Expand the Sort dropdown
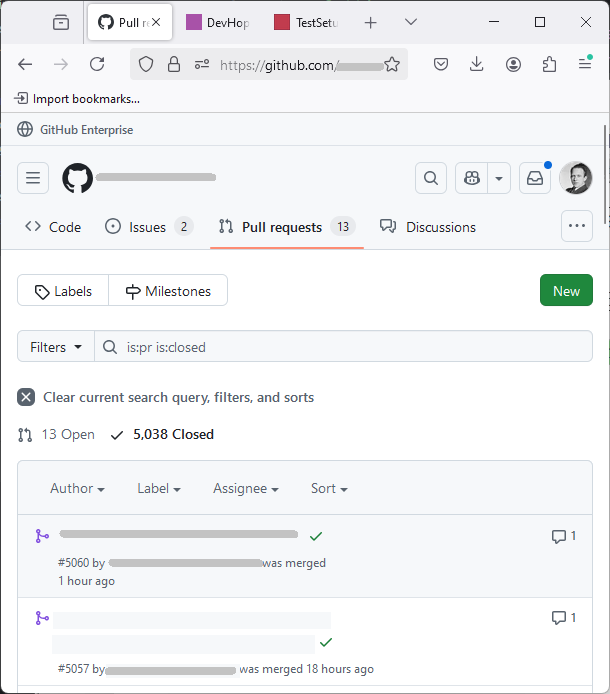This screenshot has height=694, width=610. pyautogui.click(x=329, y=488)
